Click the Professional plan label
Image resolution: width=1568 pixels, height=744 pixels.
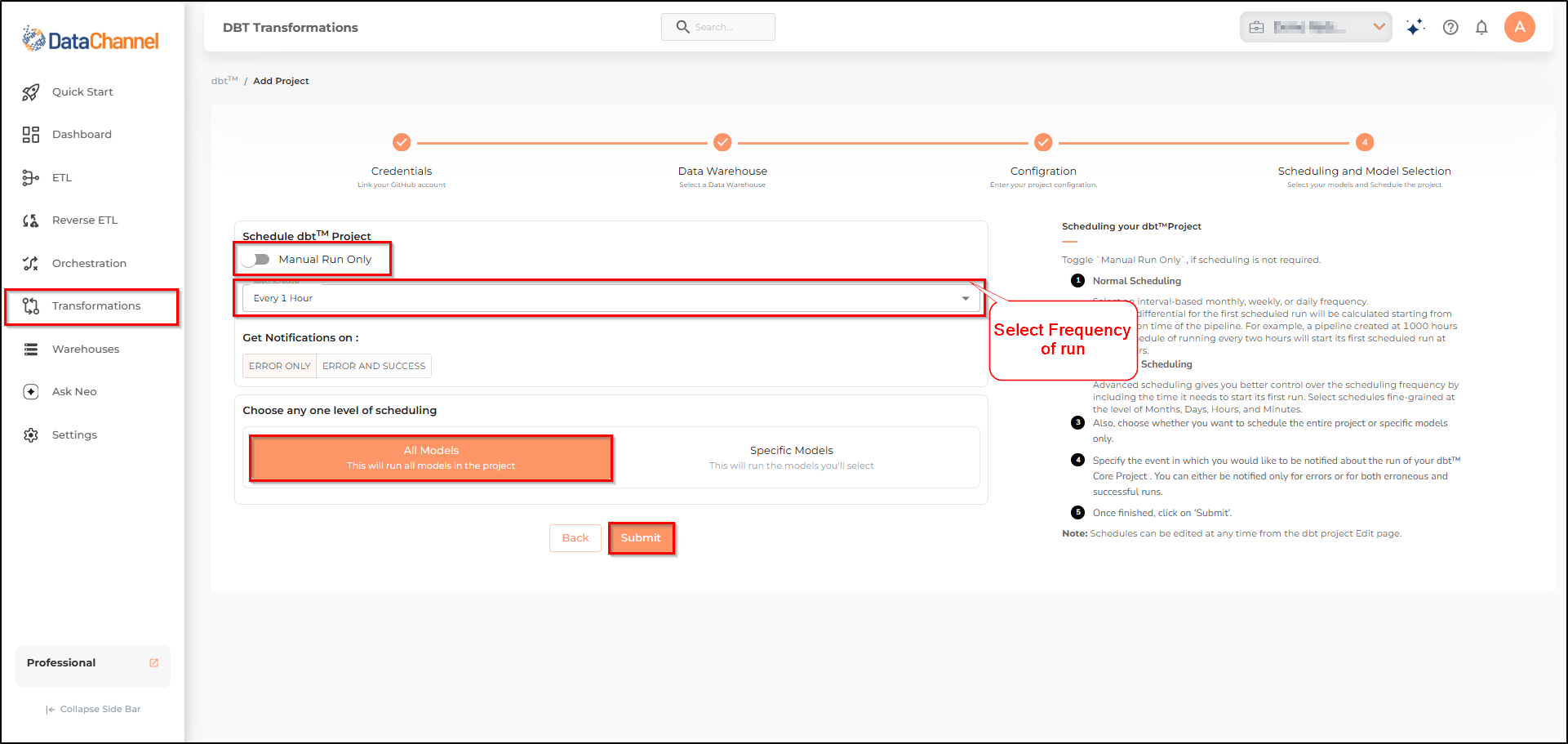[61, 663]
